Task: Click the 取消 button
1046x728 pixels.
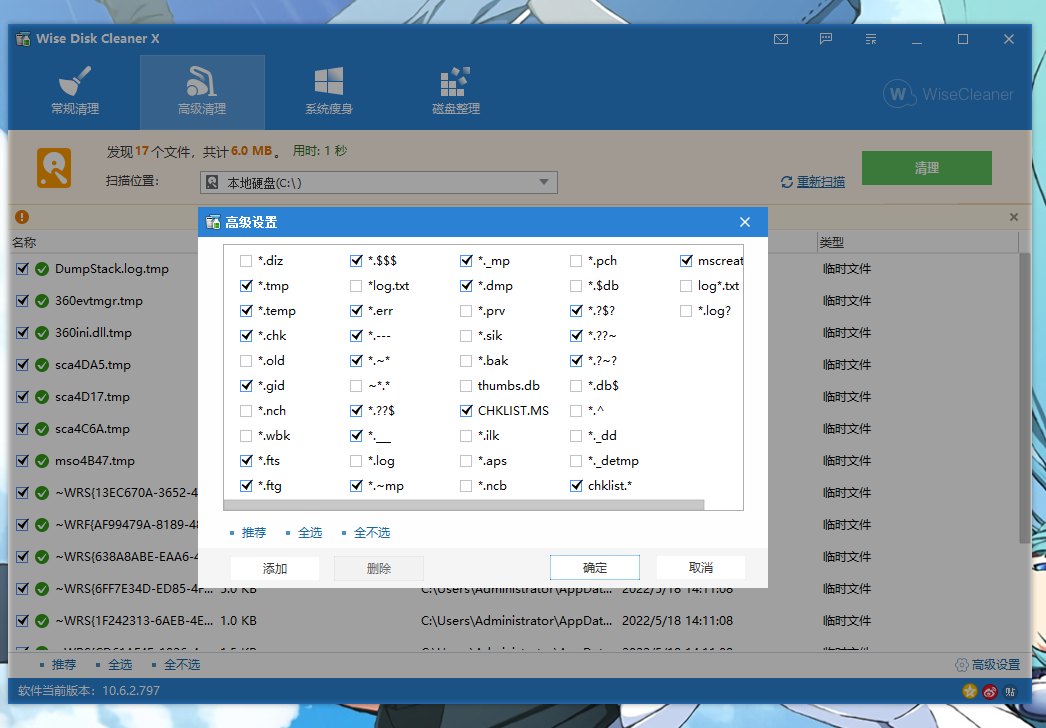Action: [700, 568]
